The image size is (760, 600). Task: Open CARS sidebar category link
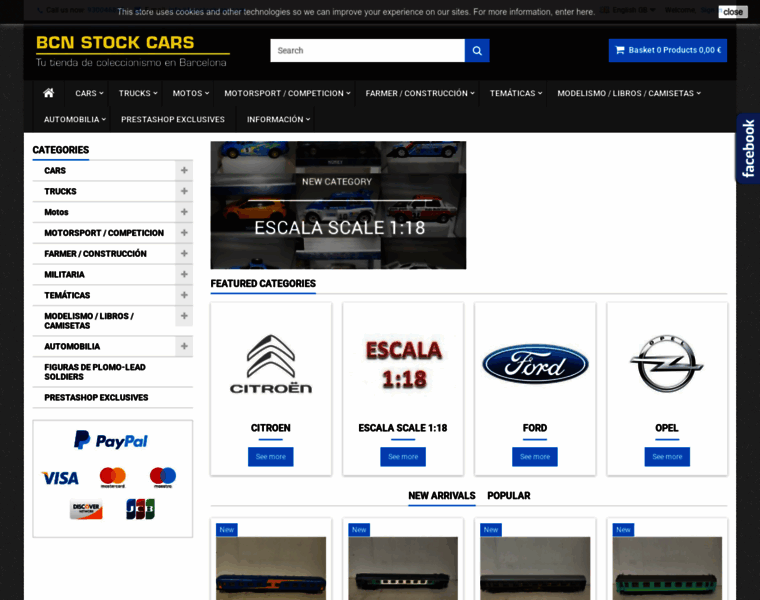[55, 170]
